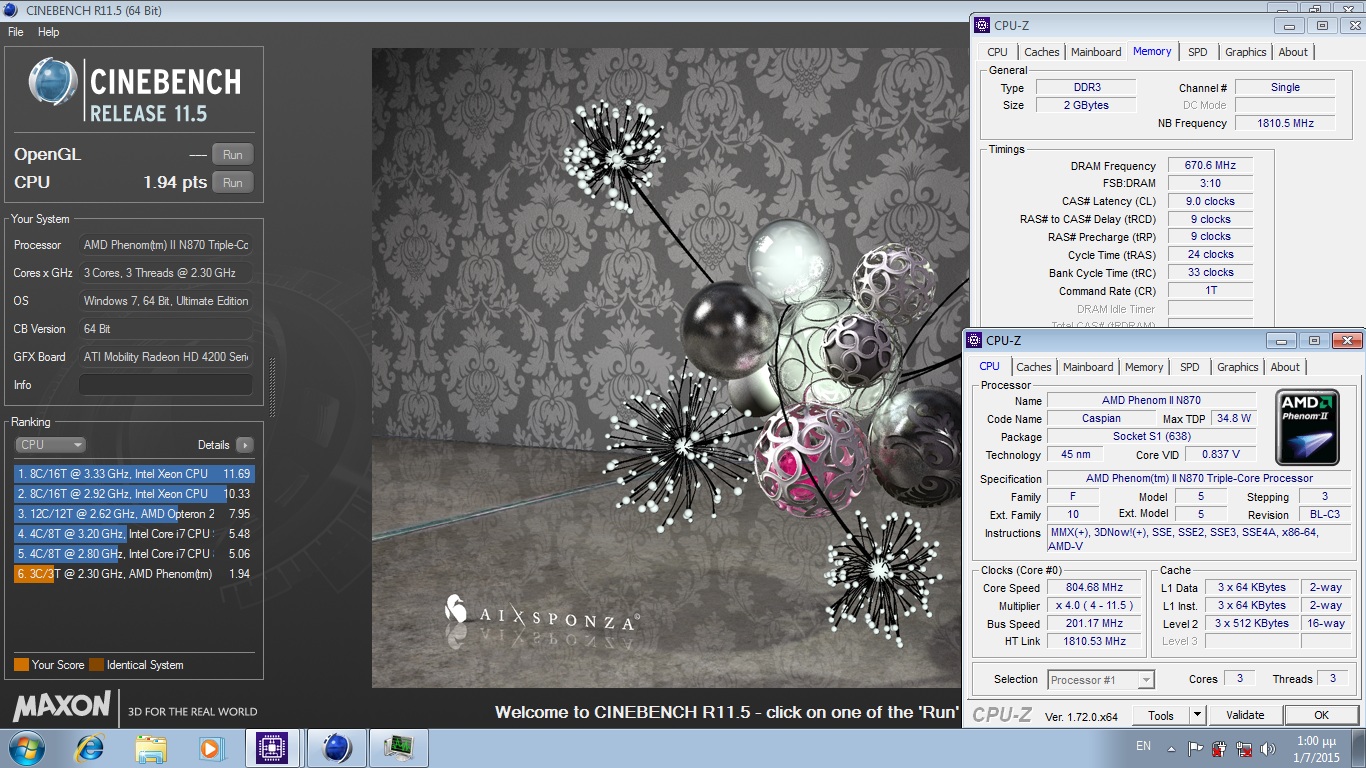Click the battery power tray icon
1366x768 pixels.
[x=1219, y=748]
